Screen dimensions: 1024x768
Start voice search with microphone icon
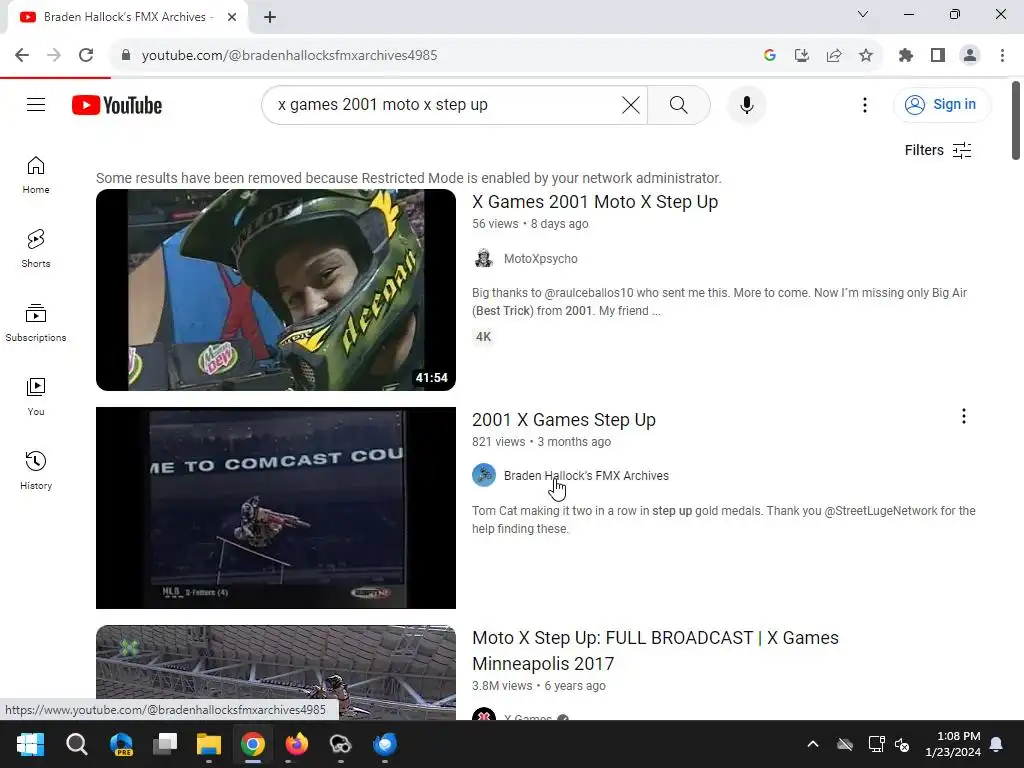coord(746,104)
